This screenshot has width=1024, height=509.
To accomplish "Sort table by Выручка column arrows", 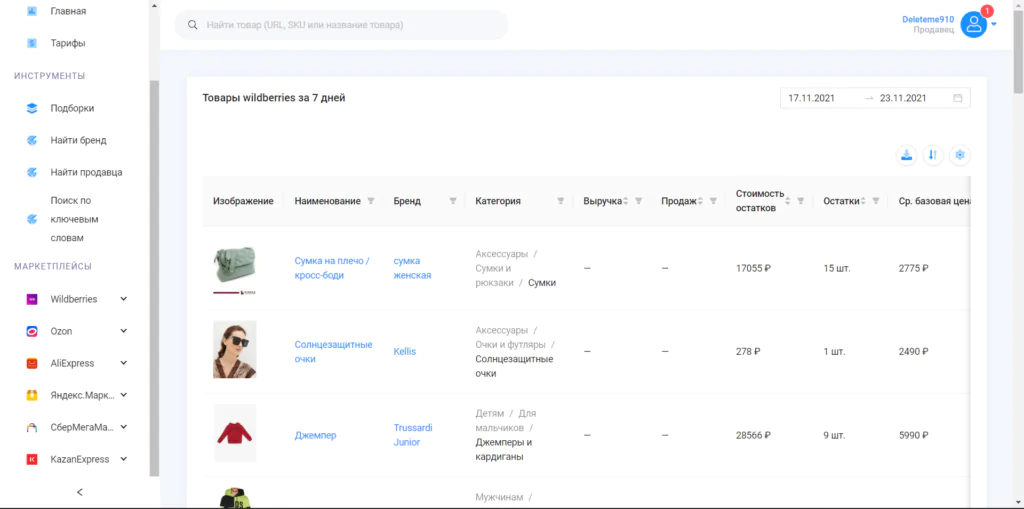I will 626,201.
